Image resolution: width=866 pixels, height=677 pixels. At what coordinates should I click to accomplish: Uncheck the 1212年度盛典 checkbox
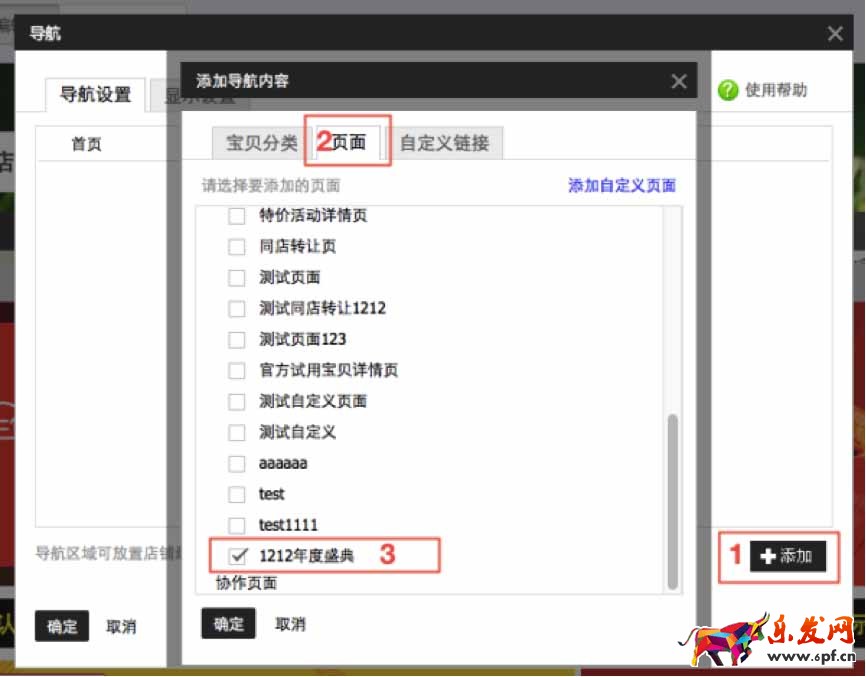(238, 556)
